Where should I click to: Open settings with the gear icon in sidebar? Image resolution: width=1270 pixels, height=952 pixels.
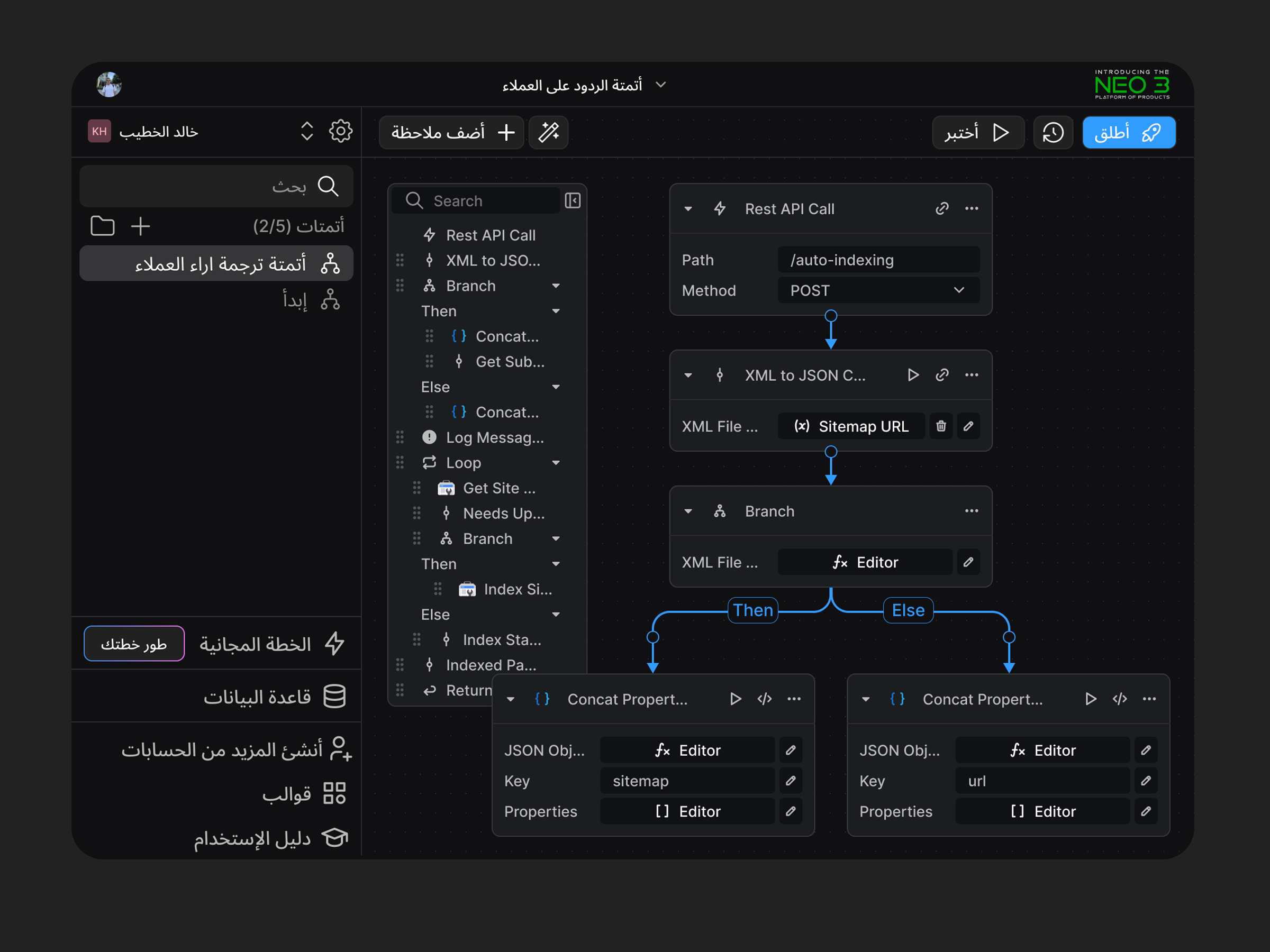[x=340, y=131]
